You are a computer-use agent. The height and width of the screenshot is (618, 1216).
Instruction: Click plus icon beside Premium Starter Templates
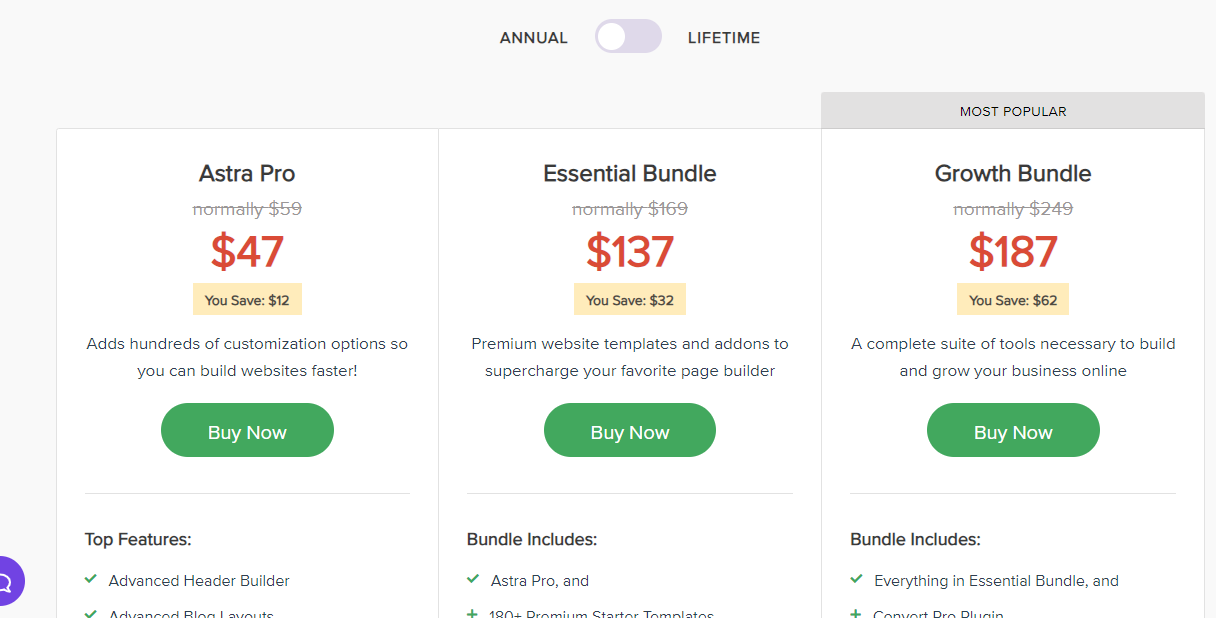click(473, 614)
